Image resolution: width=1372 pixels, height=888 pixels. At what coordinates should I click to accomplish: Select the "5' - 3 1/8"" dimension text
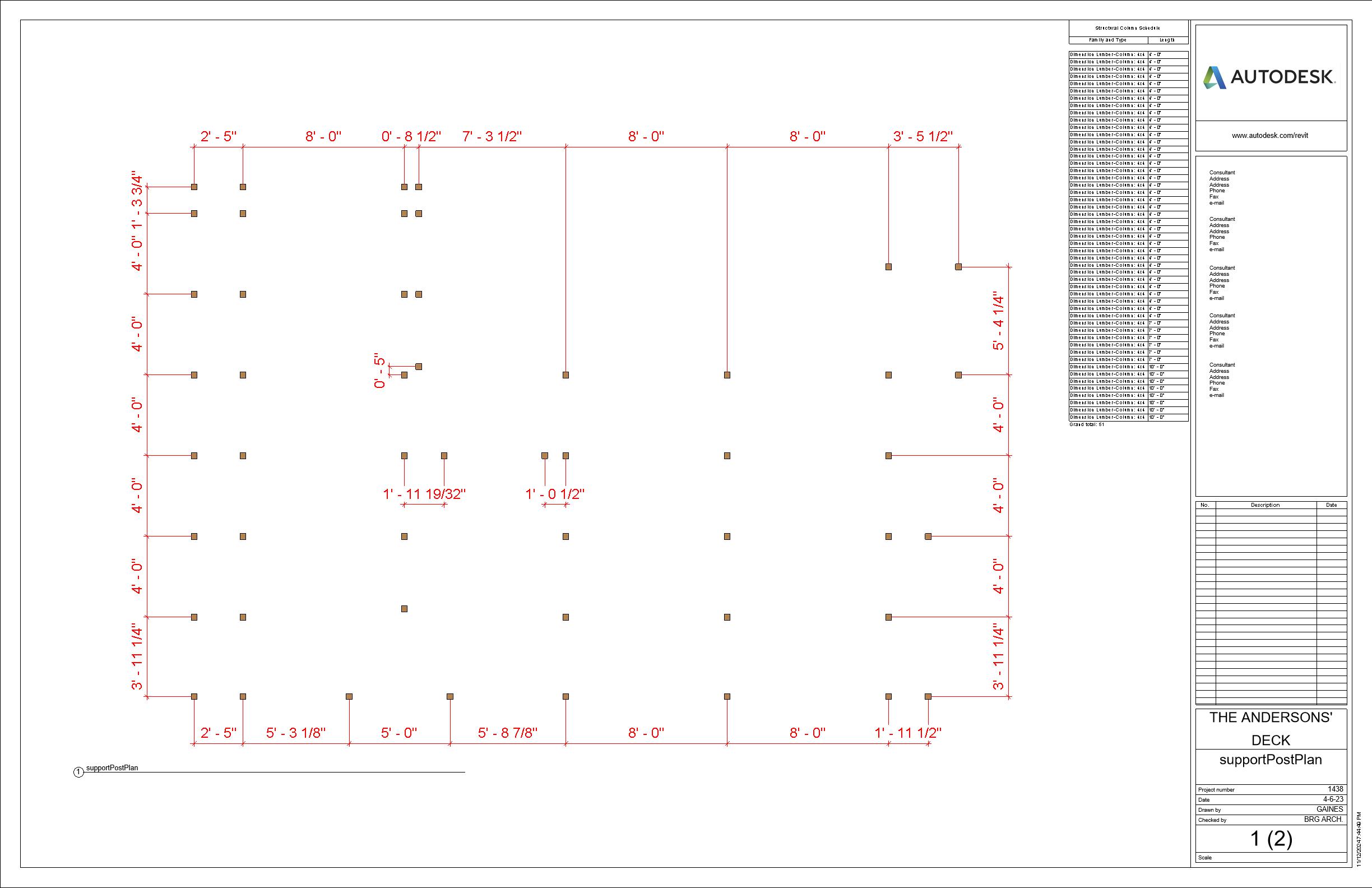(x=296, y=733)
